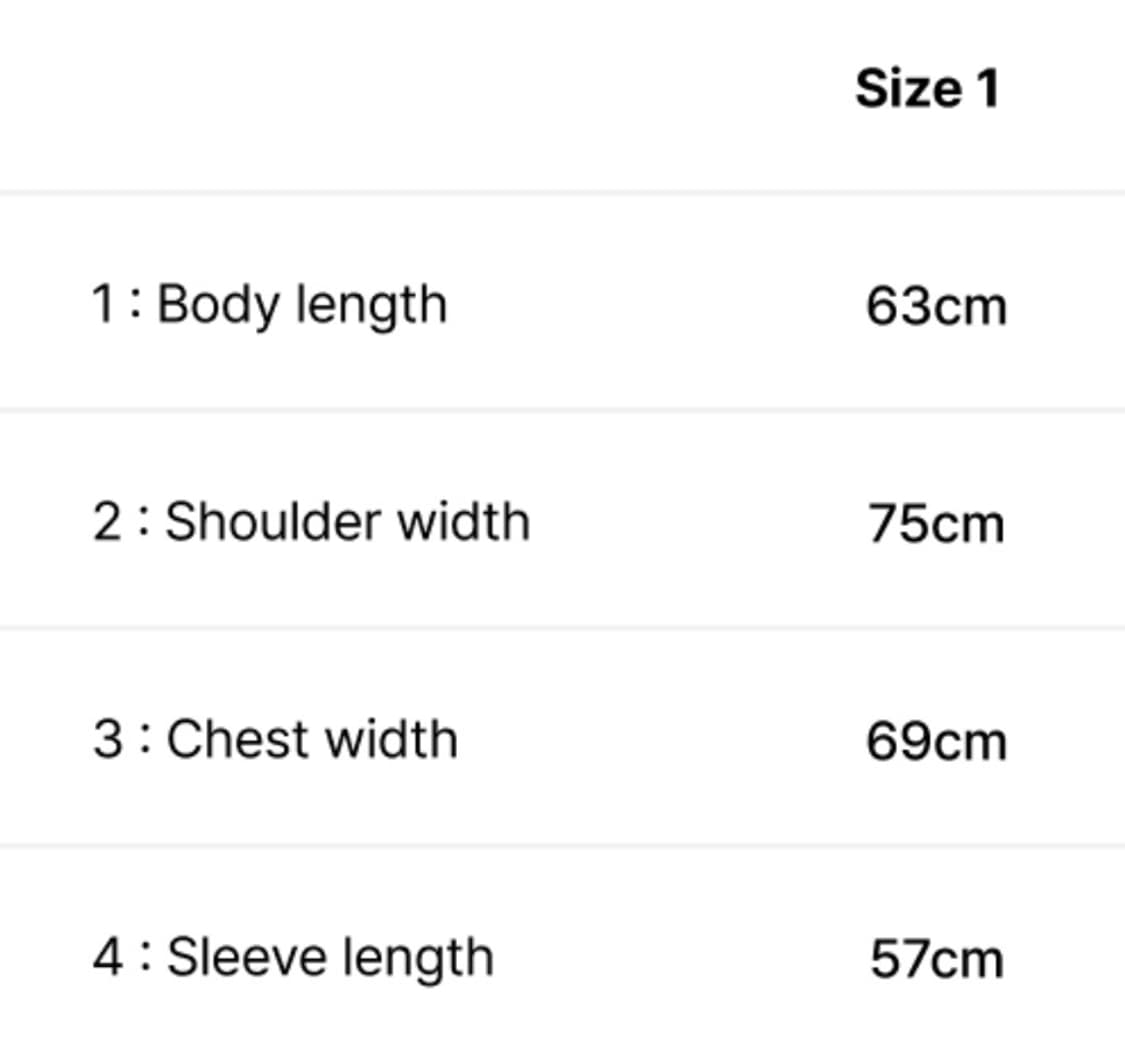Click row number 2 before Shoulder width
The image size is (1125, 1048).
click(x=107, y=522)
